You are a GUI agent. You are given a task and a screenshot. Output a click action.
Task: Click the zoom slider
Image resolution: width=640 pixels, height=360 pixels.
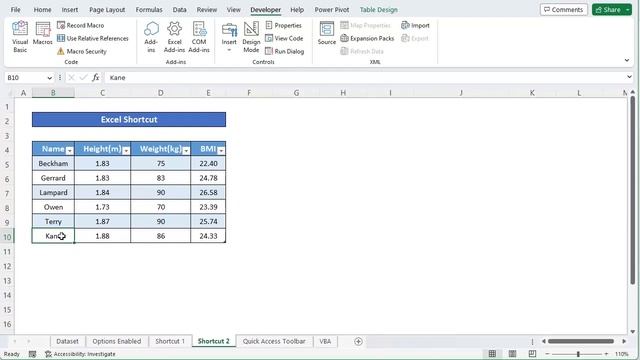coord(577,354)
